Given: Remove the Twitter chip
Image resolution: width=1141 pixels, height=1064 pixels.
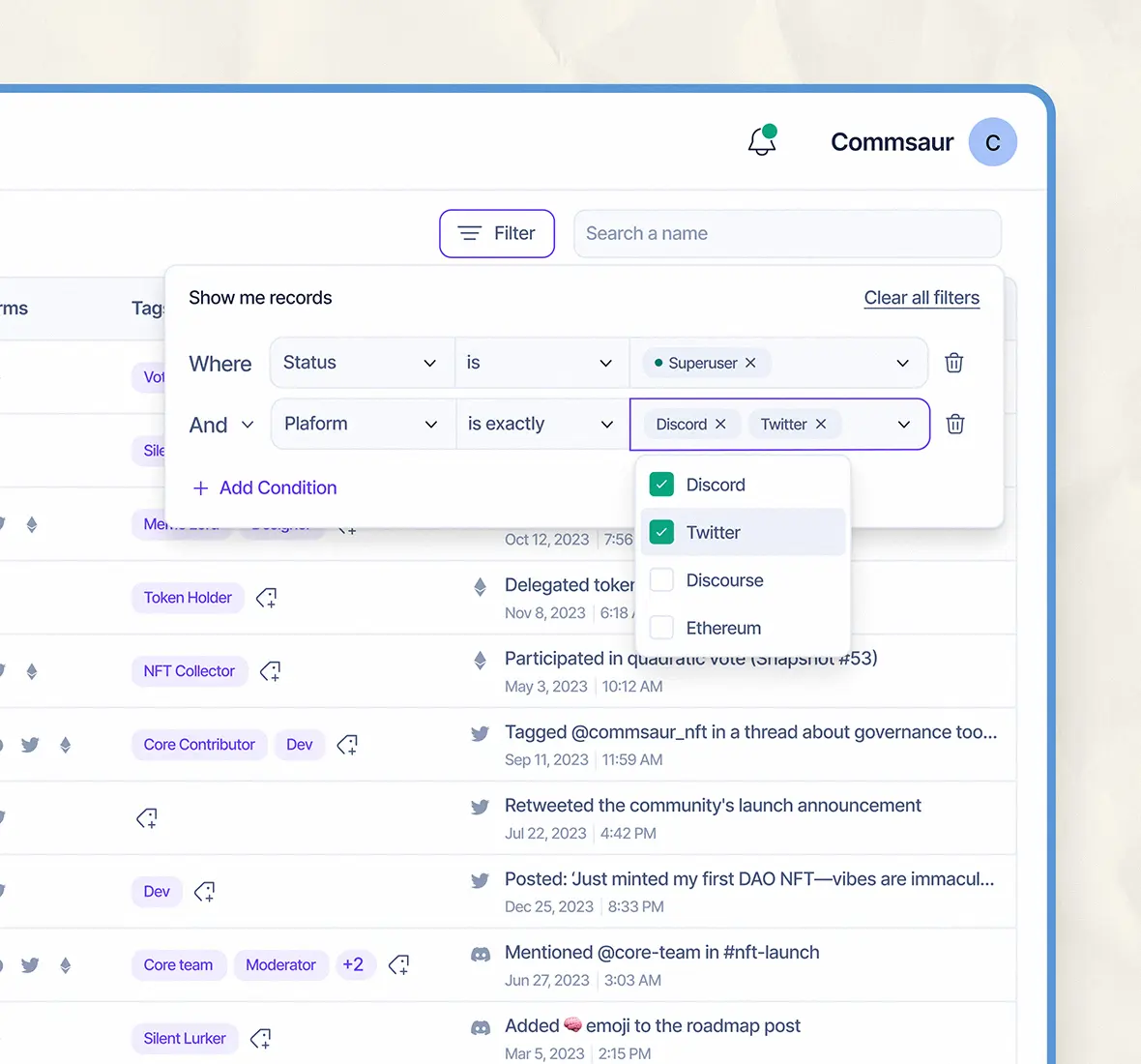Looking at the screenshot, I should [821, 424].
